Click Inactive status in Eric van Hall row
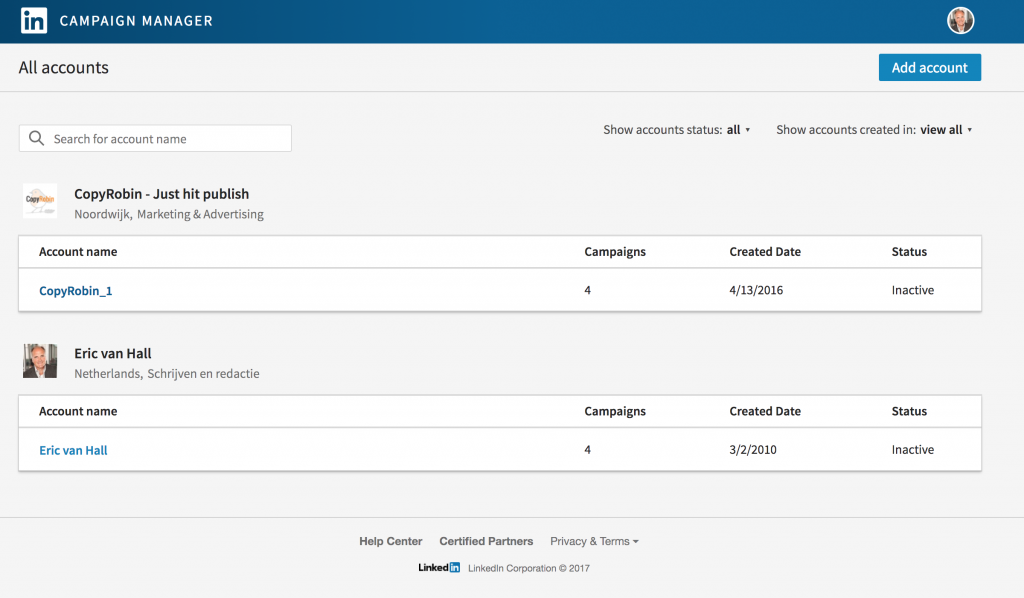 coord(913,449)
